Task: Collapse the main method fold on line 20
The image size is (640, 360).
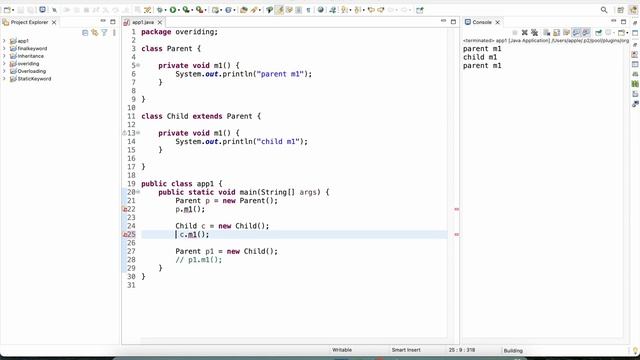Action: [x=138, y=192]
